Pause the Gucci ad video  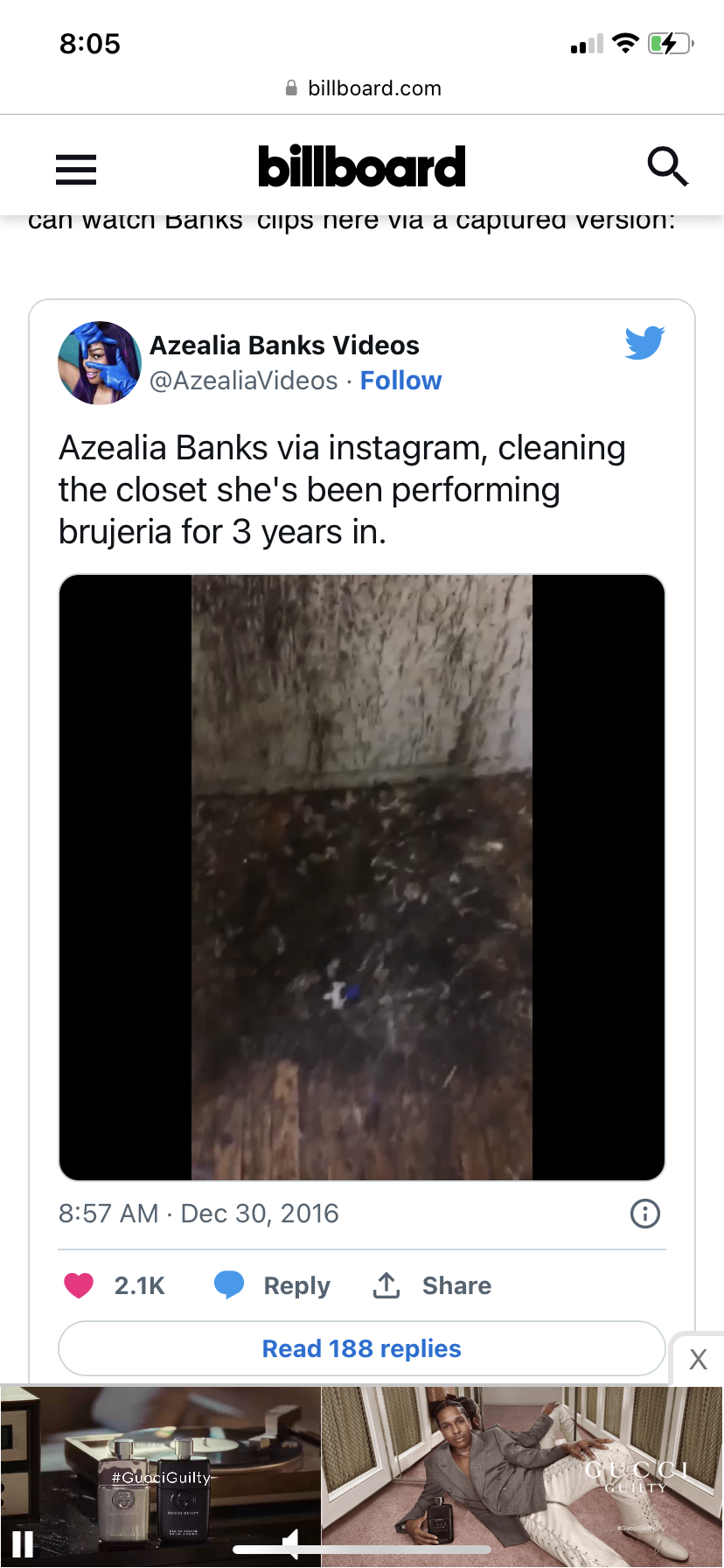(x=23, y=1544)
